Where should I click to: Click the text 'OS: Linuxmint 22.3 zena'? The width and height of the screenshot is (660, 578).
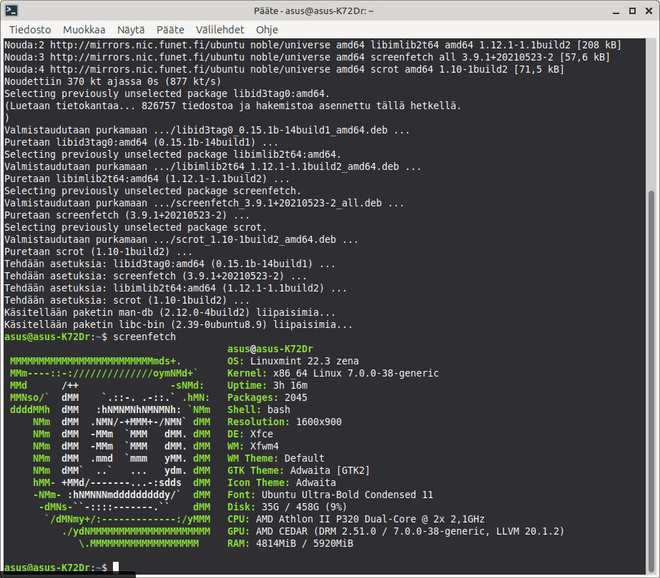coord(293,361)
